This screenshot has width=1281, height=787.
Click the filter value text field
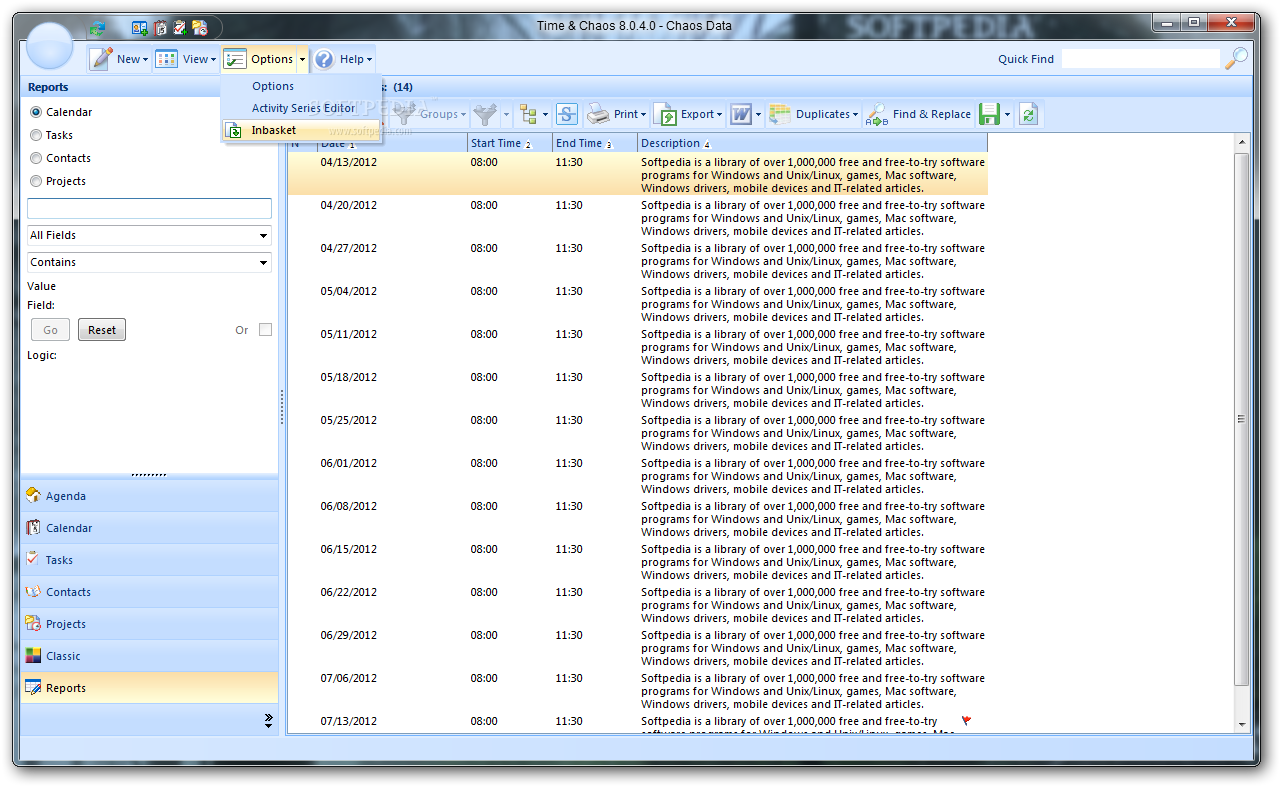(149, 208)
